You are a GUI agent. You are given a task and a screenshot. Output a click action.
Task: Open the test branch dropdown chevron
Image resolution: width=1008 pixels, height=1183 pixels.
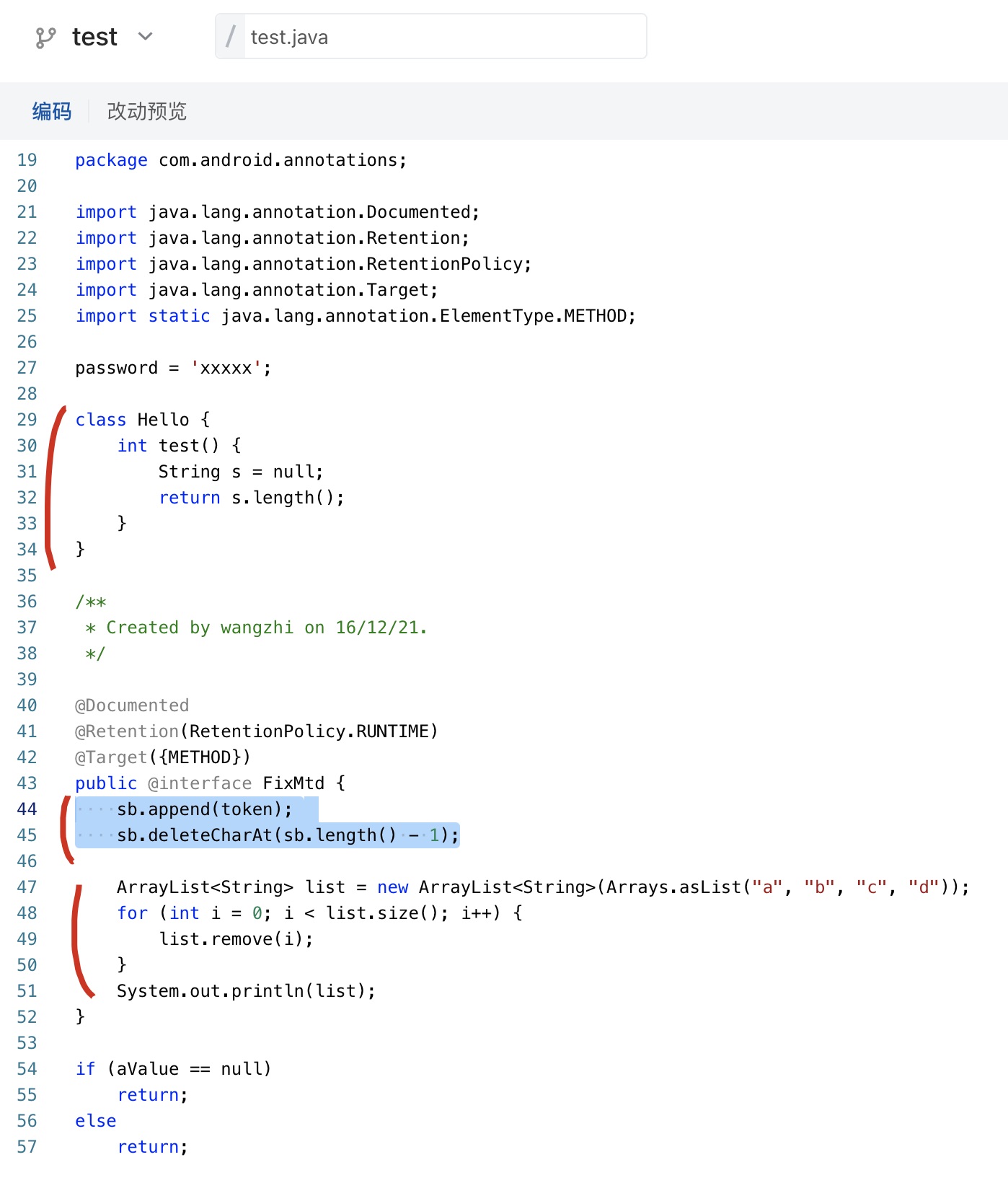(x=146, y=36)
